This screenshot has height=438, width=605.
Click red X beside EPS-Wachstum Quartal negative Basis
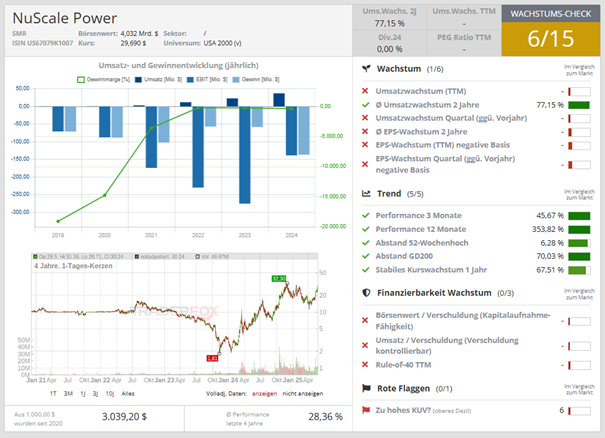(365, 164)
